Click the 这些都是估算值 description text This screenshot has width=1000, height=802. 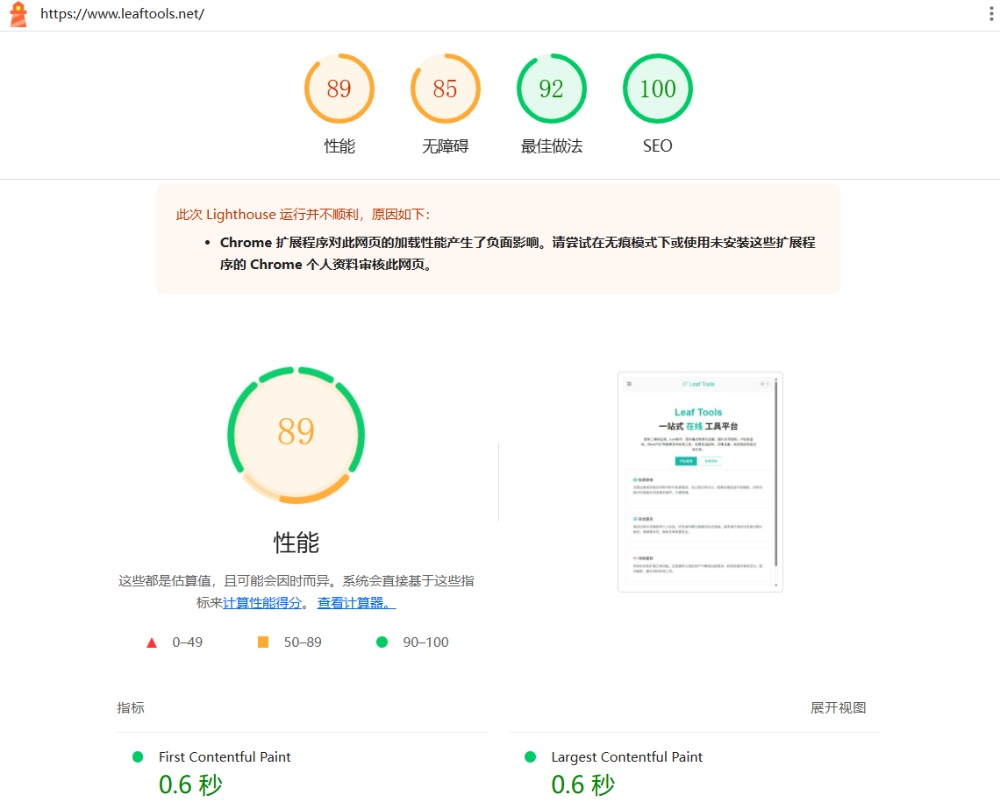pos(296,592)
